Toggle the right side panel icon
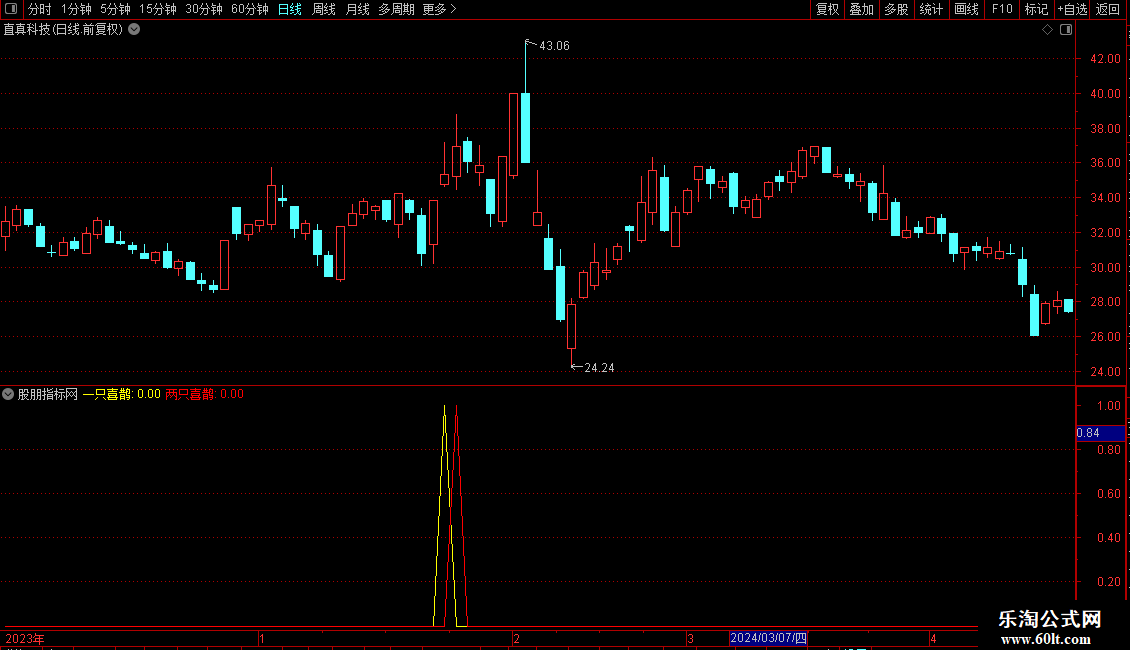The image size is (1130, 650). point(1066,30)
